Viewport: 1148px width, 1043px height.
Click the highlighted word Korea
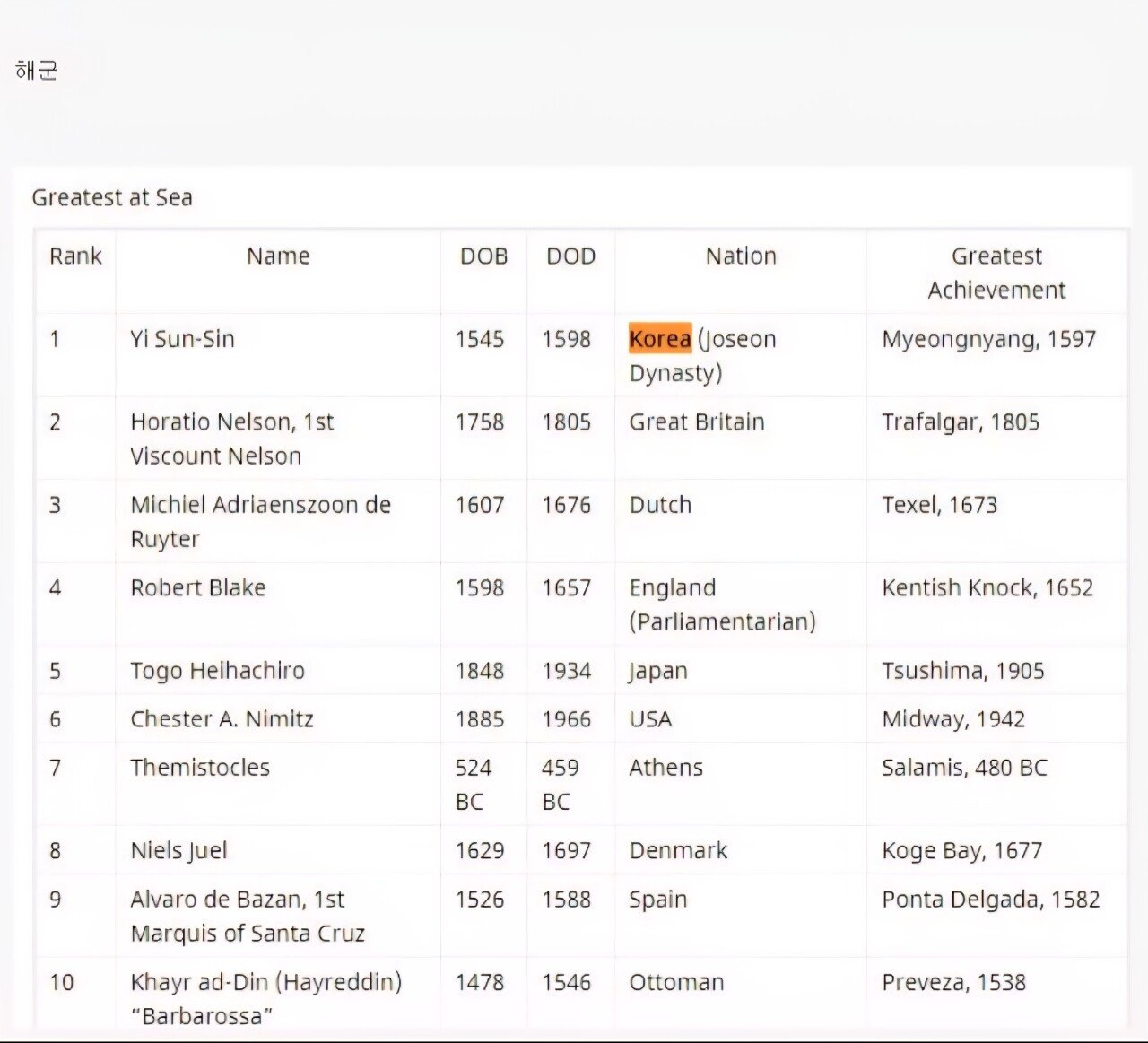[x=660, y=339]
